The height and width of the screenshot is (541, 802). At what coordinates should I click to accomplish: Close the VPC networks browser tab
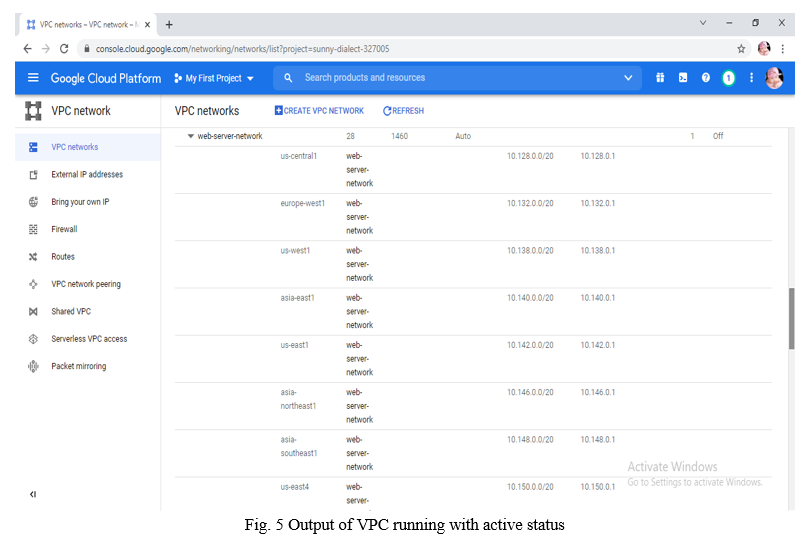tap(147, 25)
